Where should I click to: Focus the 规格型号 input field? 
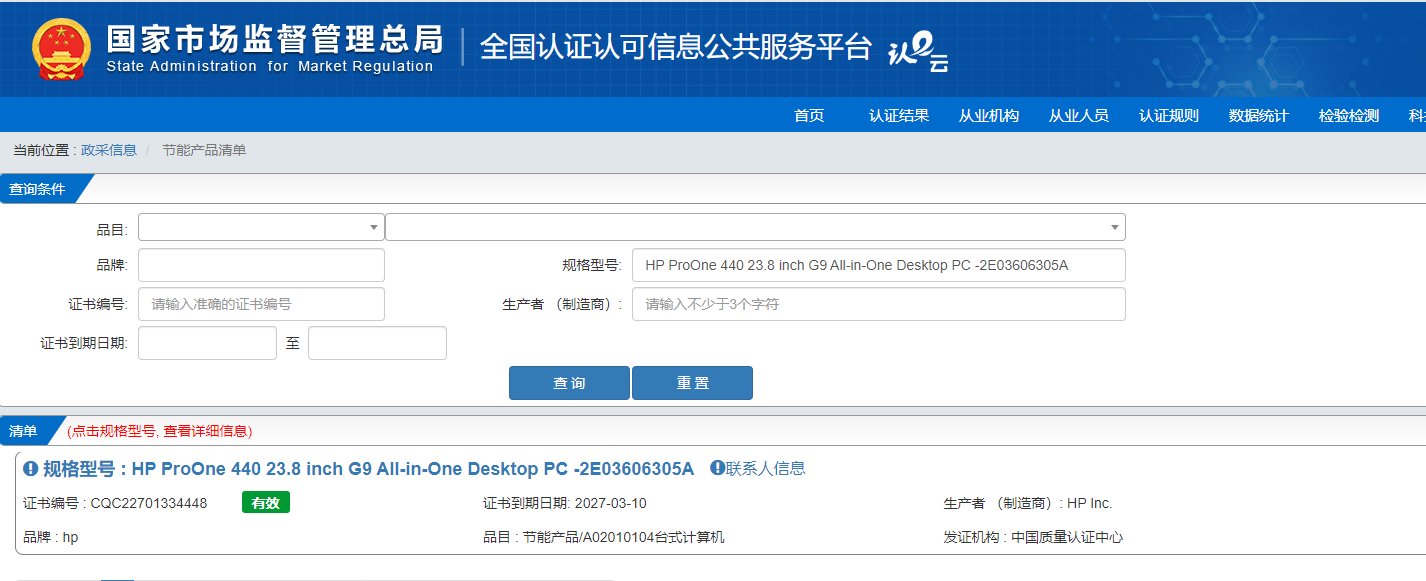(879, 265)
